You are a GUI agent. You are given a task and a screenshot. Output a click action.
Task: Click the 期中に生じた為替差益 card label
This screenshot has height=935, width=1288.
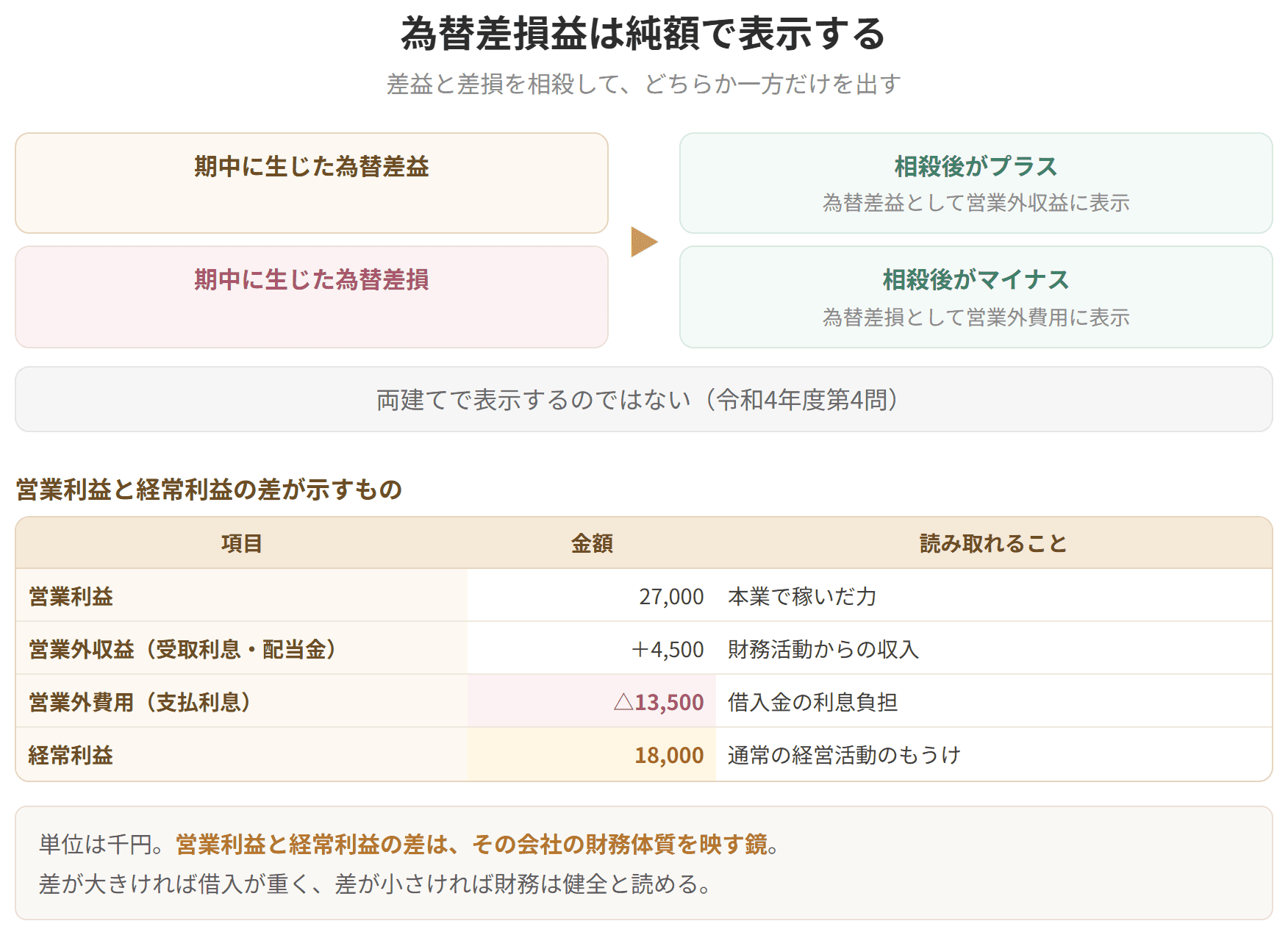pyautogui.click(x=312, y=167)
